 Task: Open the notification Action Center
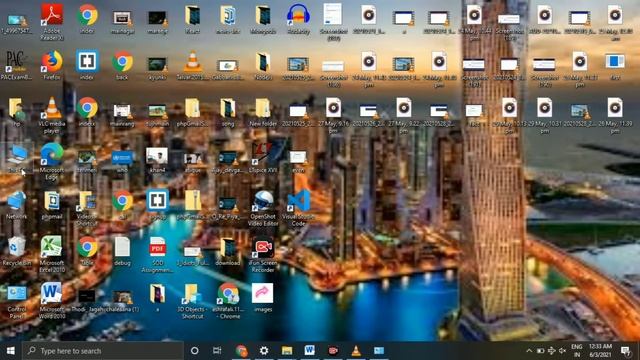(x=625, y=351)
